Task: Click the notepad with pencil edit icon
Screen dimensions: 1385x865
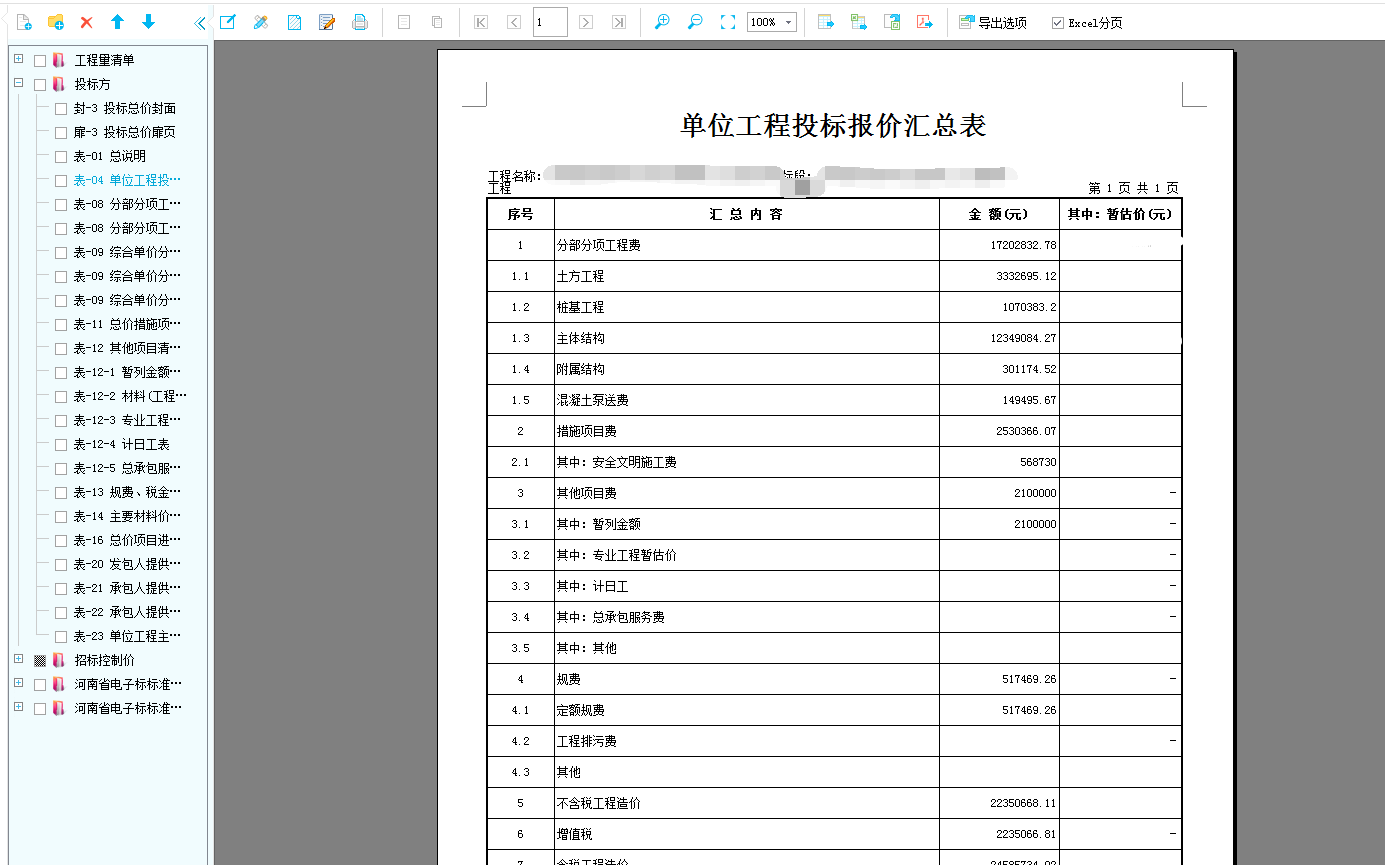Action: [326, 22]
